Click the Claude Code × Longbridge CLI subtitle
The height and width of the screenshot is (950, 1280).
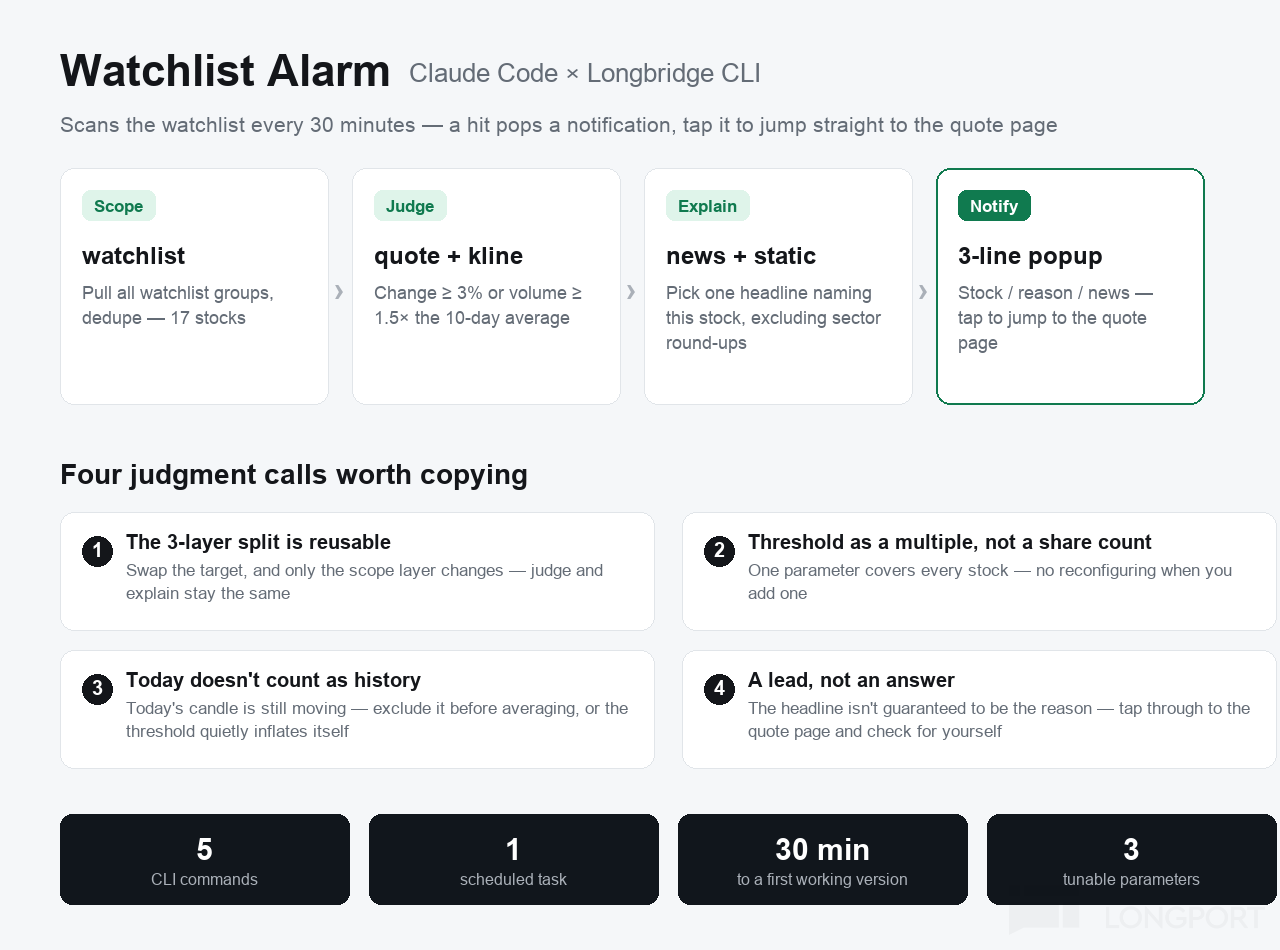(x=585, y=74)
